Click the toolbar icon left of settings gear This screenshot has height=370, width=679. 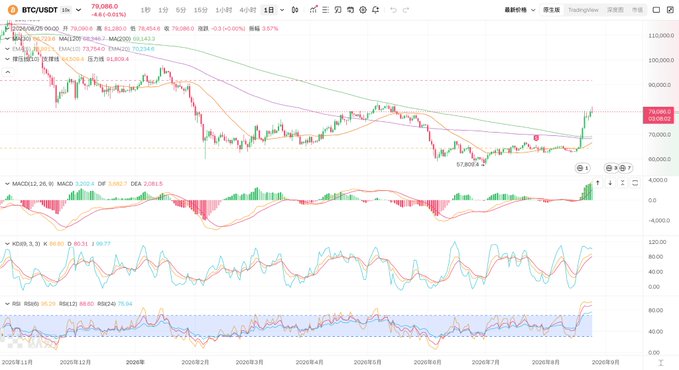(x=350, y=10)
